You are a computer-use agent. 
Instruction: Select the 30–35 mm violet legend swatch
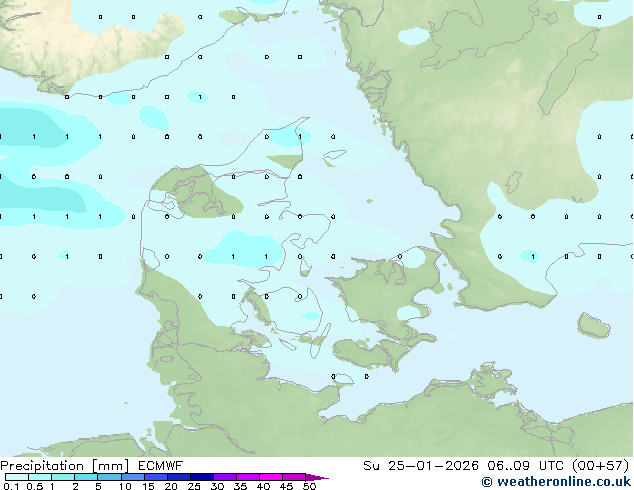[224, 477]
